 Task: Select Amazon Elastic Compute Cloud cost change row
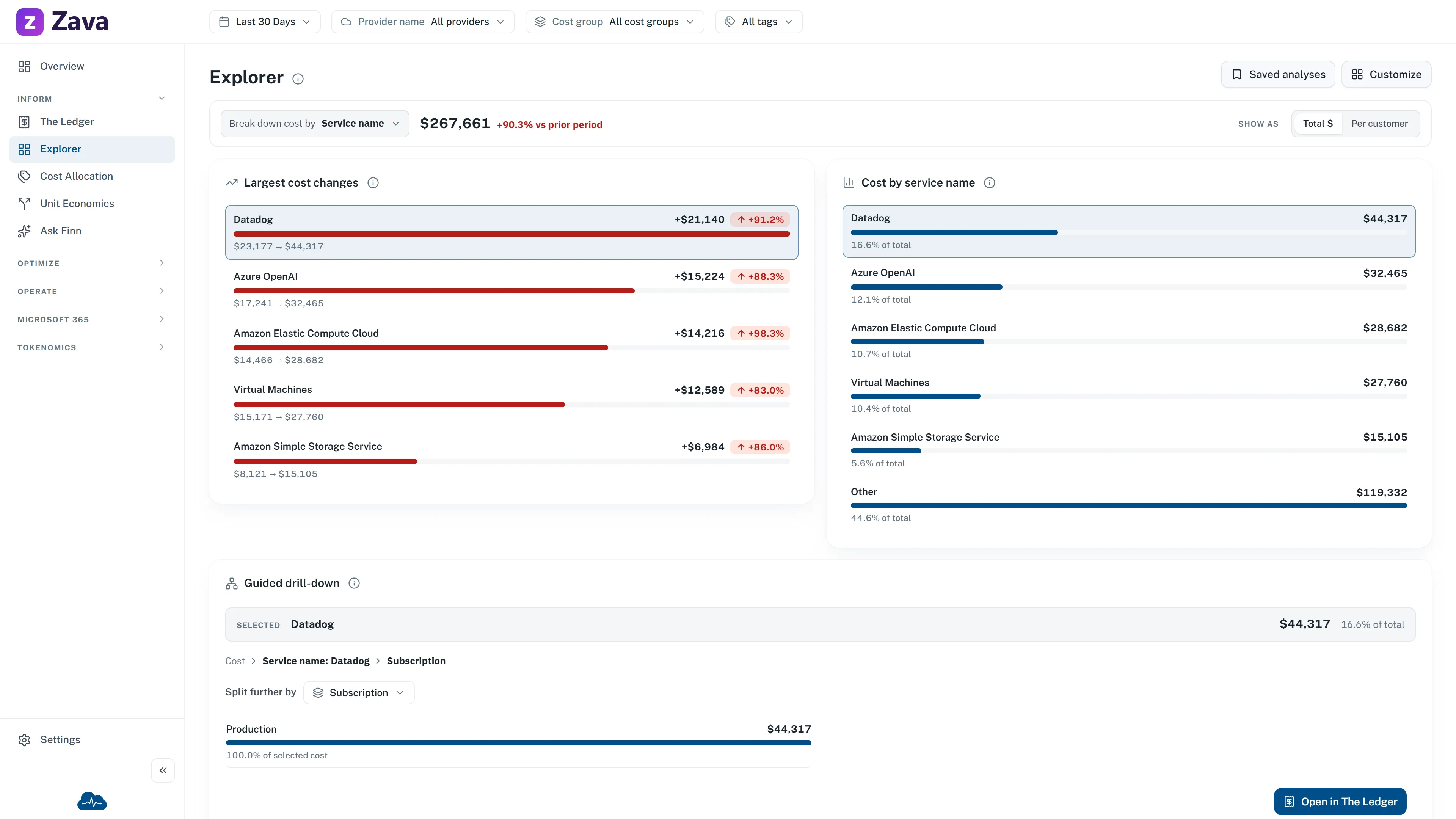pos(511,347)
